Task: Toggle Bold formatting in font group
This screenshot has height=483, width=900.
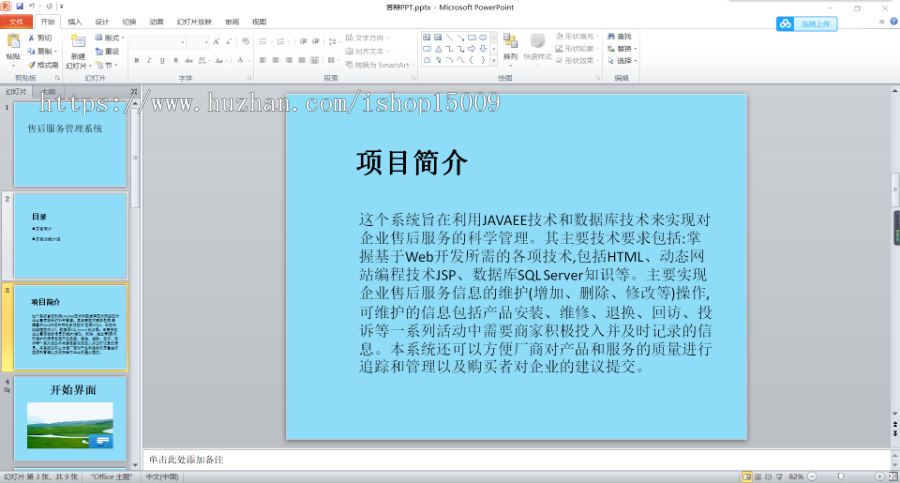Action: [137, 60]
